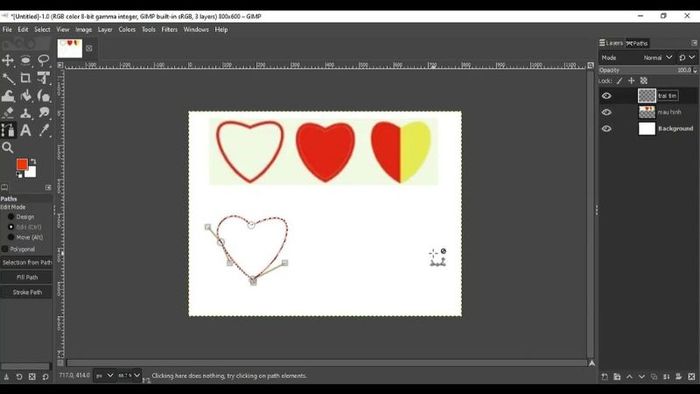Click the white background color swatch
700x394 pixels.
pos(31,173)
